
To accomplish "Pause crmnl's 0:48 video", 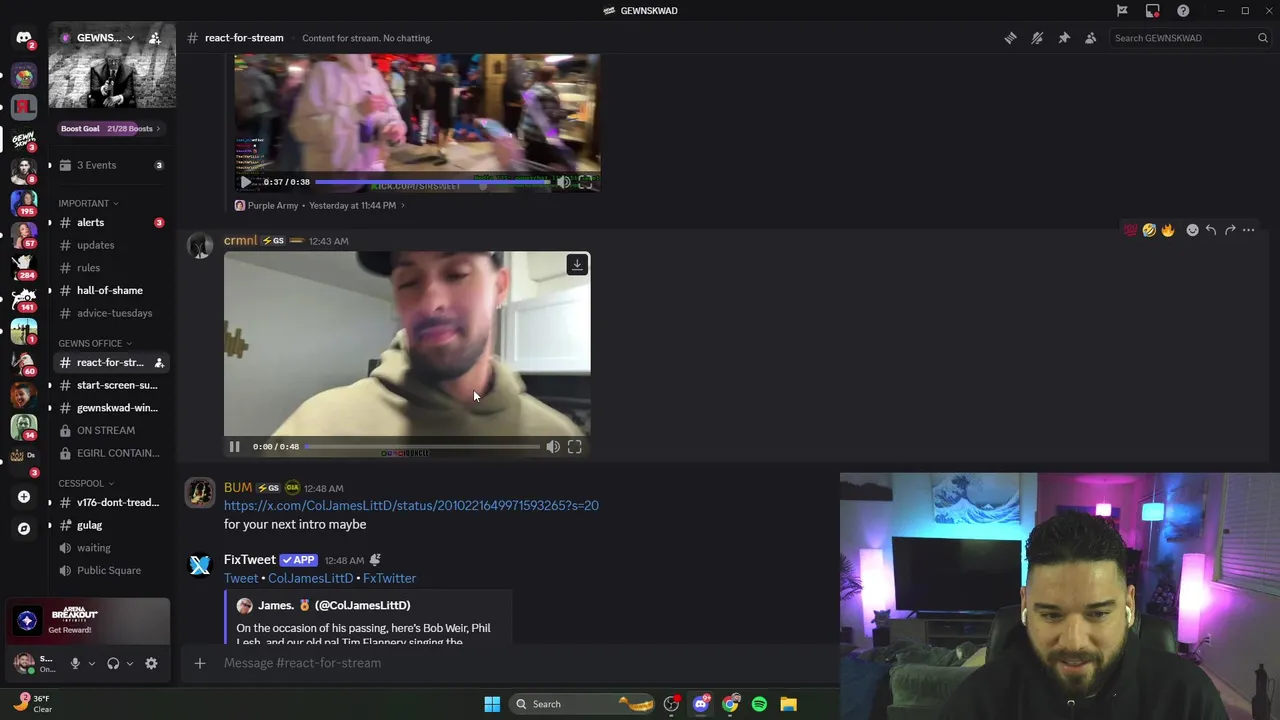I will point(234,447).
